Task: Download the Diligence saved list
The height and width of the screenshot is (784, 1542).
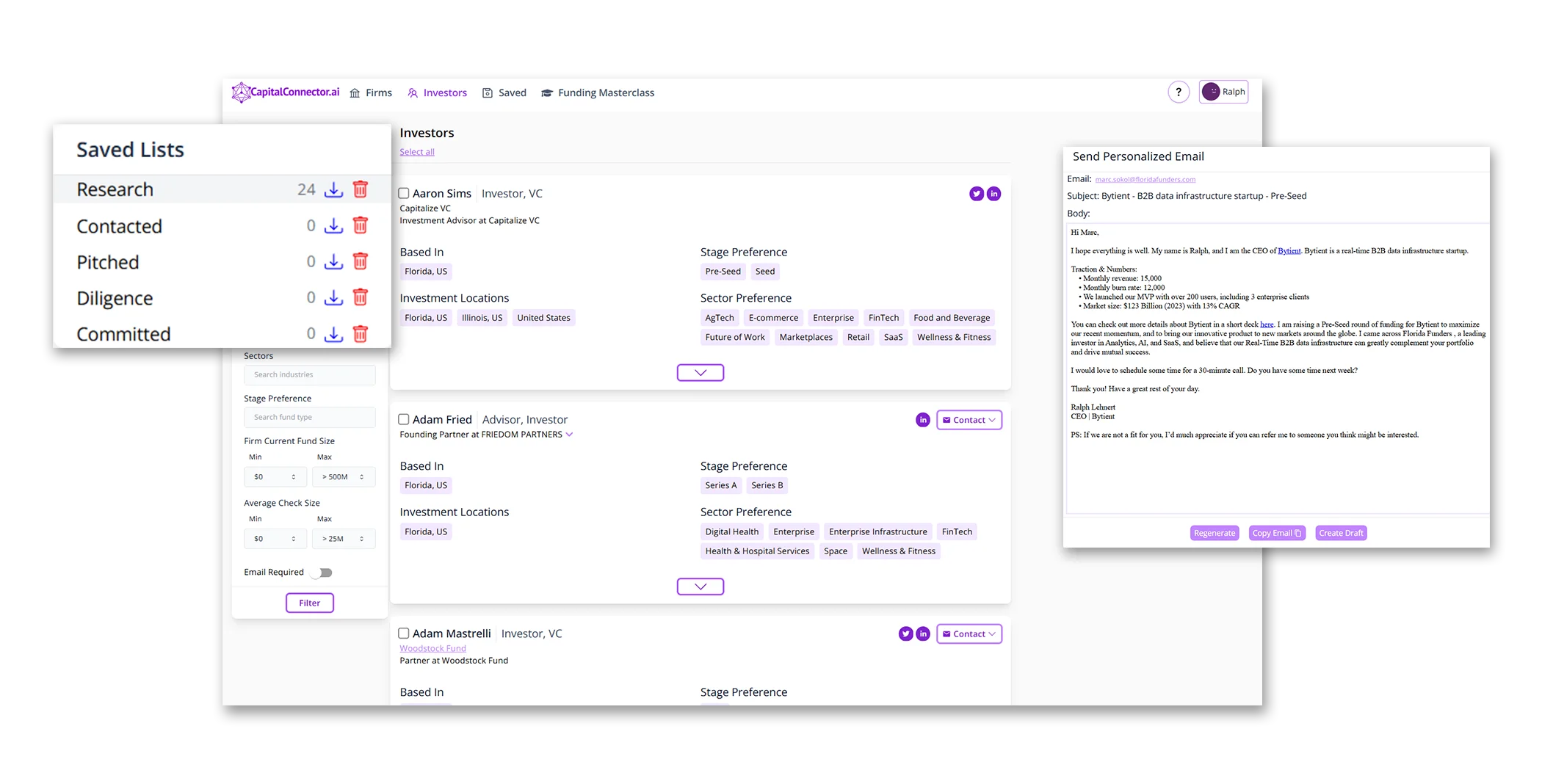Action: click(333, 298)
